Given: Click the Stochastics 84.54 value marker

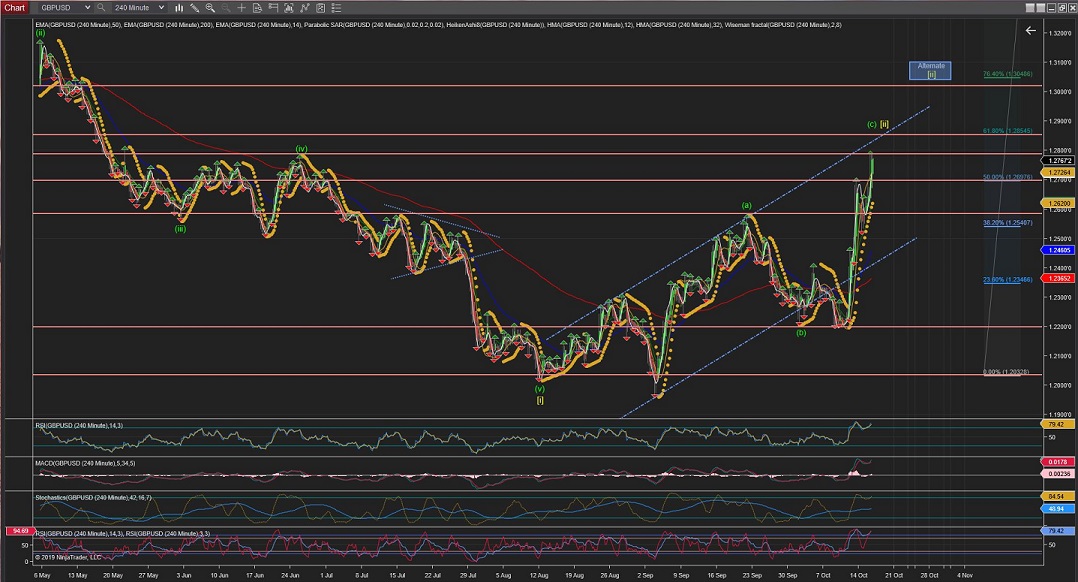Looking at the screenshot, I should tap(1058, 496).
